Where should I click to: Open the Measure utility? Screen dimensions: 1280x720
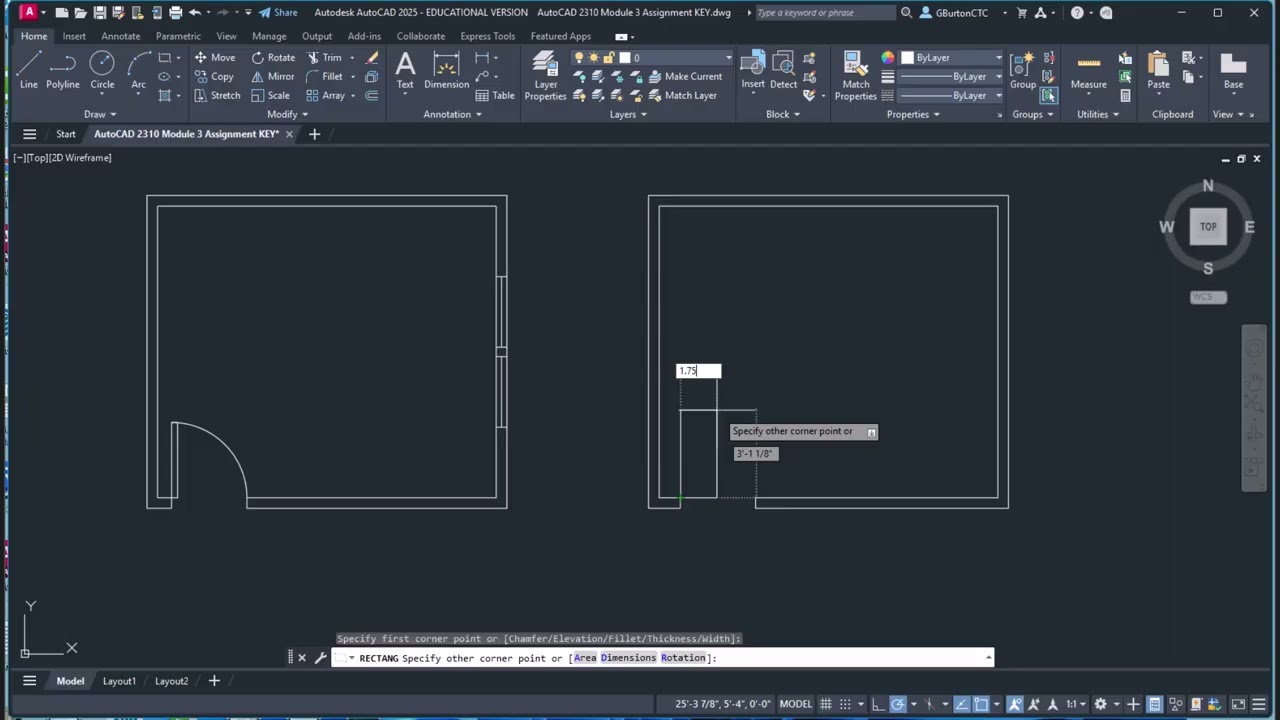coord(1089,70)
